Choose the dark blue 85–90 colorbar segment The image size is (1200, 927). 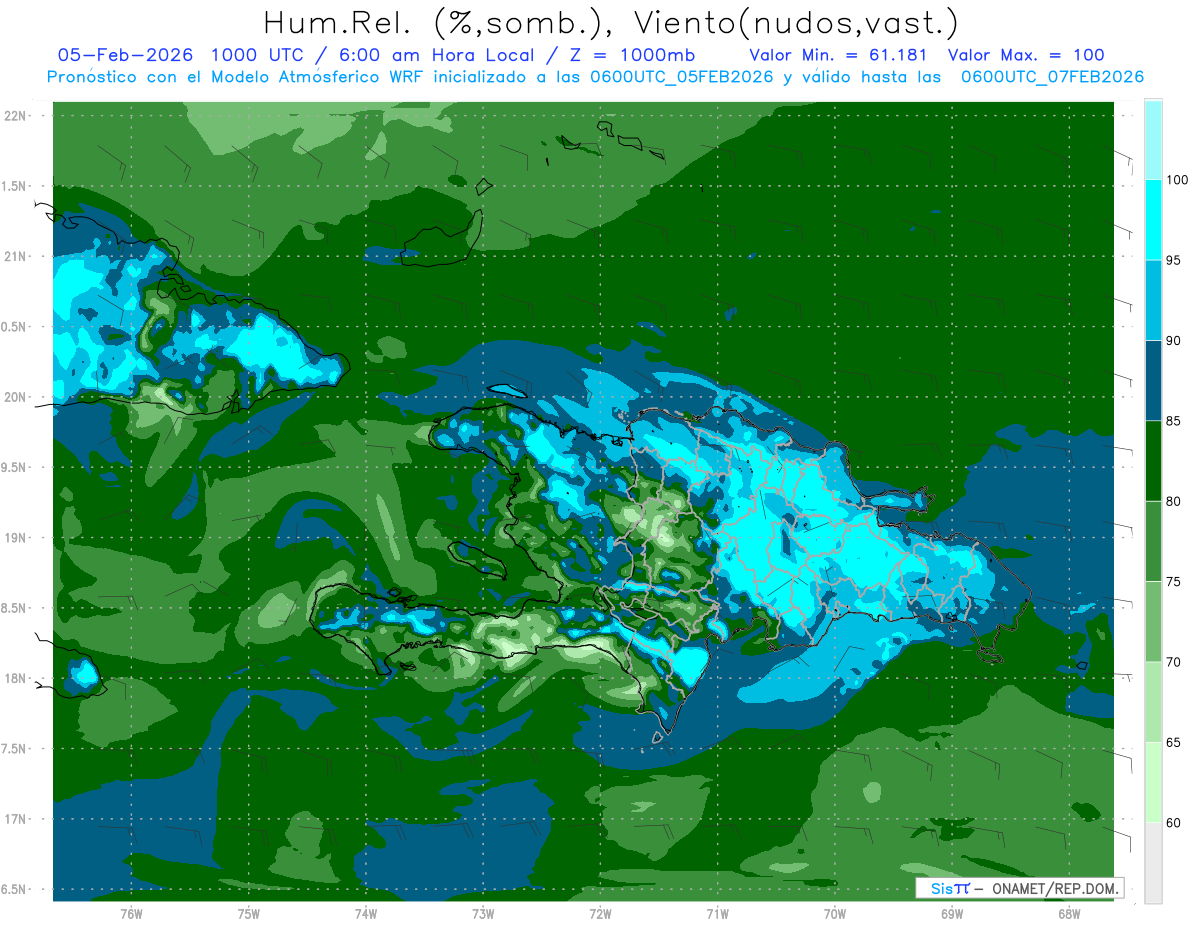coord(1153,381)
